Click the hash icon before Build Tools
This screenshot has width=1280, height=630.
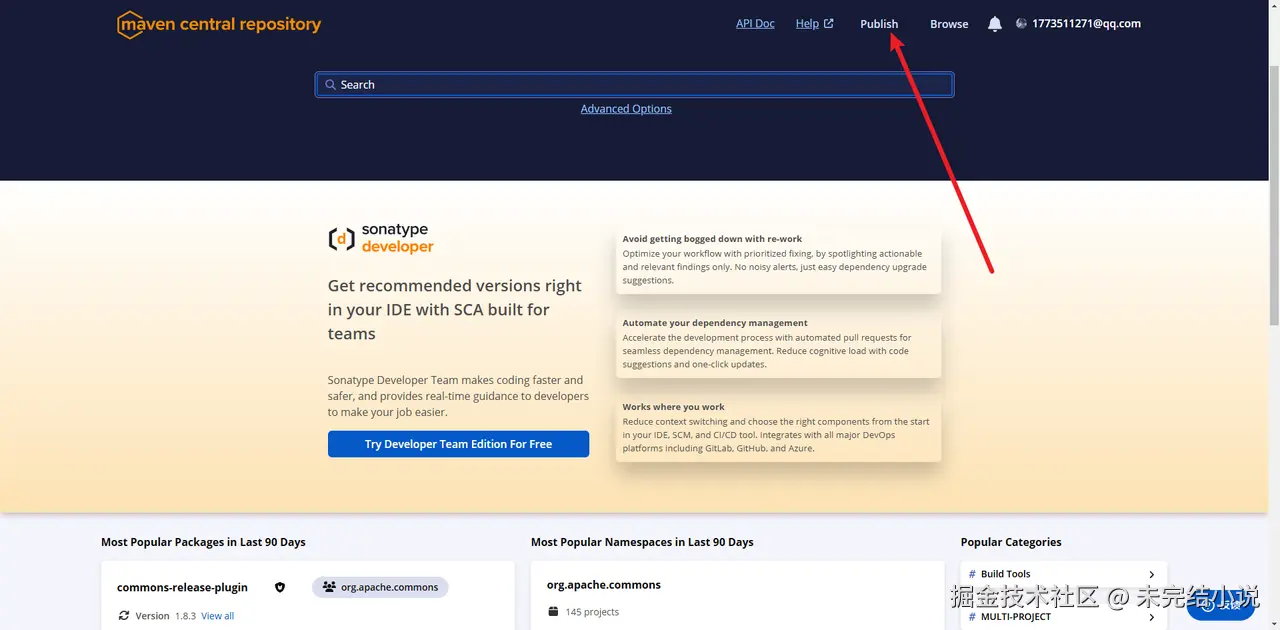(x=972, y=574)
